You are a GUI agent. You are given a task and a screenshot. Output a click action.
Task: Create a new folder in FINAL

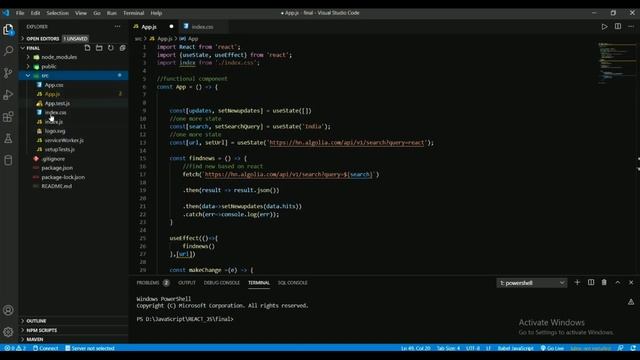pos(99,48)
